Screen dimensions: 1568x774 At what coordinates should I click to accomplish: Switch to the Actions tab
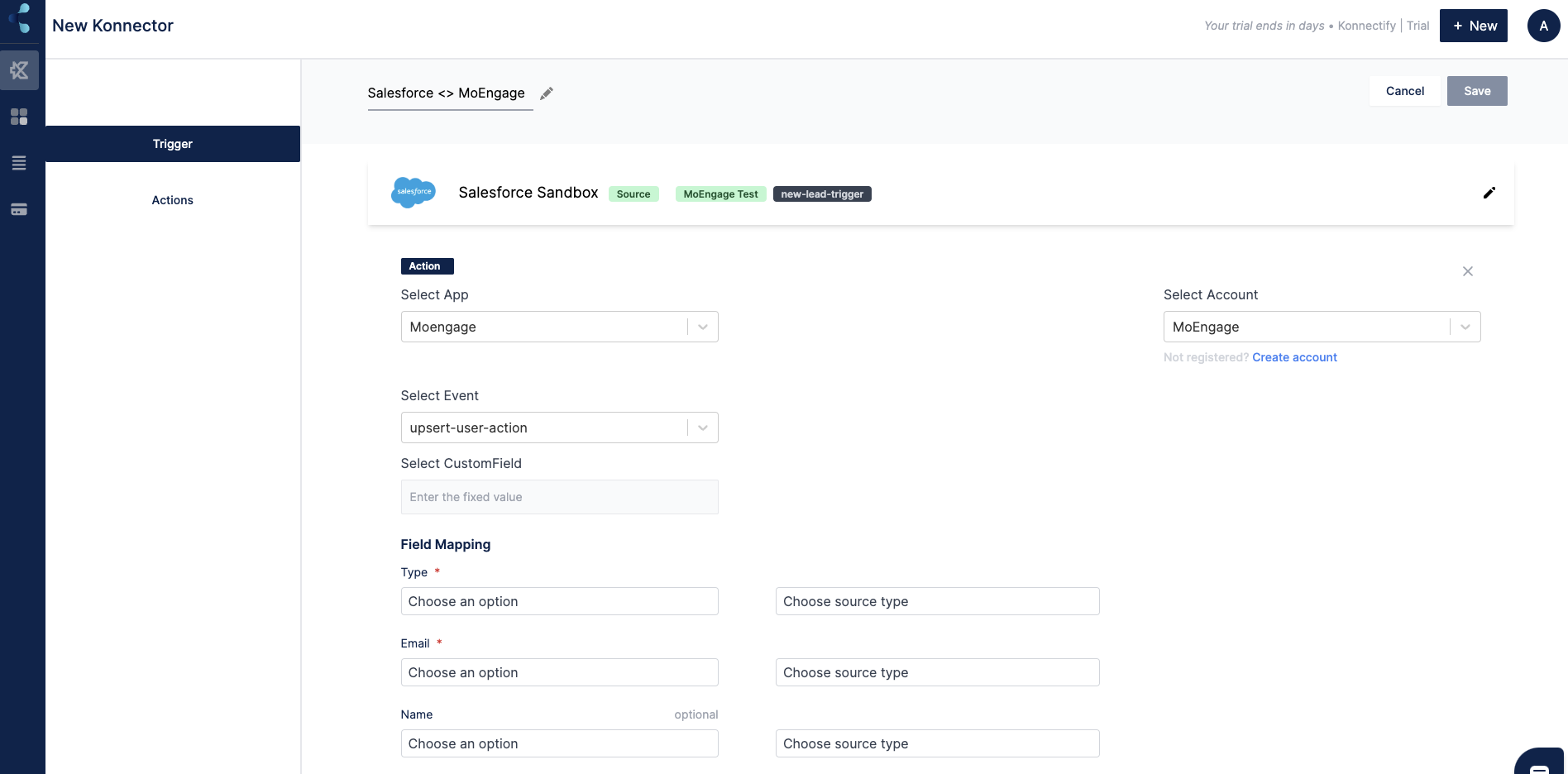coord(173,200)
